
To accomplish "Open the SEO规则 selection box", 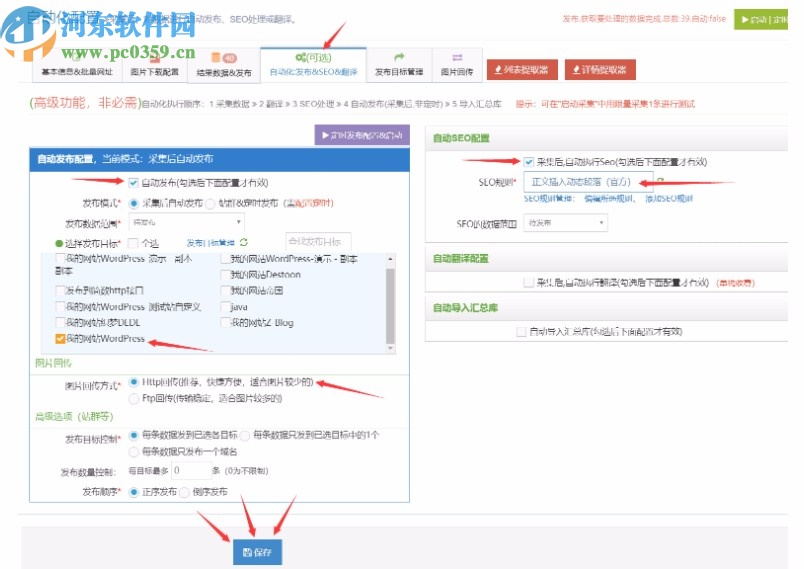I will [588, 181].
